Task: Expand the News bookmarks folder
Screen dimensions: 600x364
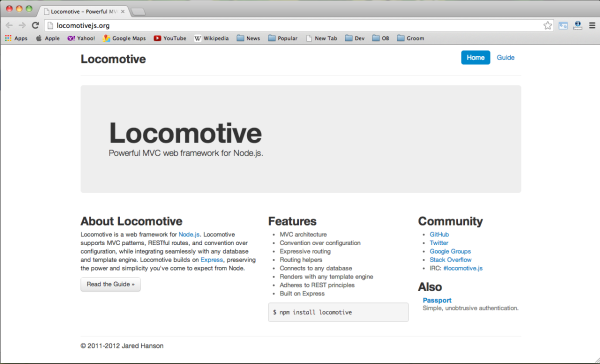Action: 248,38
